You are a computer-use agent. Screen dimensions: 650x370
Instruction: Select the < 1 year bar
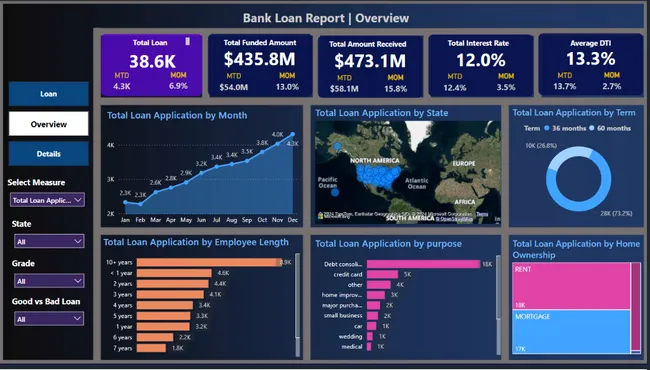pyautogui.click(x=174, y=273)
